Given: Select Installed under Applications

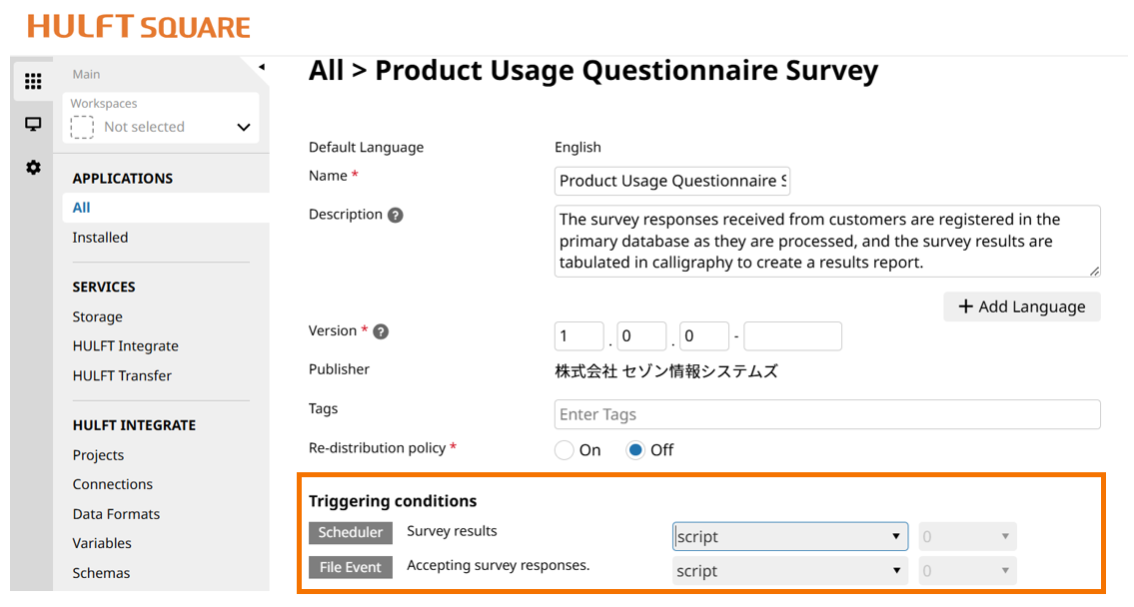Looking at the screenshot, I should click(100, 237).
